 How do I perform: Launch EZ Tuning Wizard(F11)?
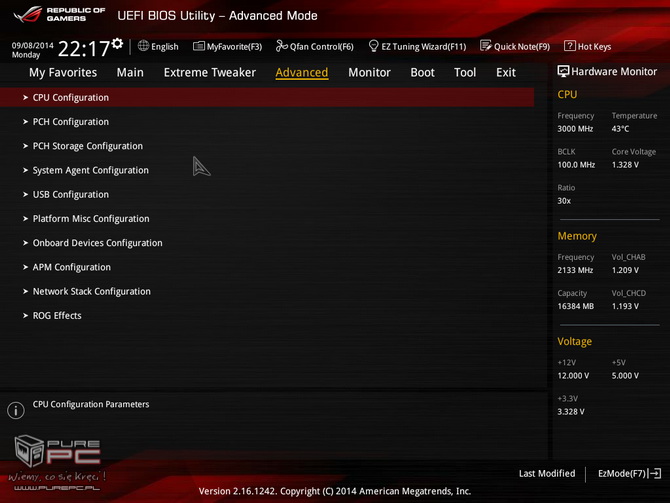(417, 46)
